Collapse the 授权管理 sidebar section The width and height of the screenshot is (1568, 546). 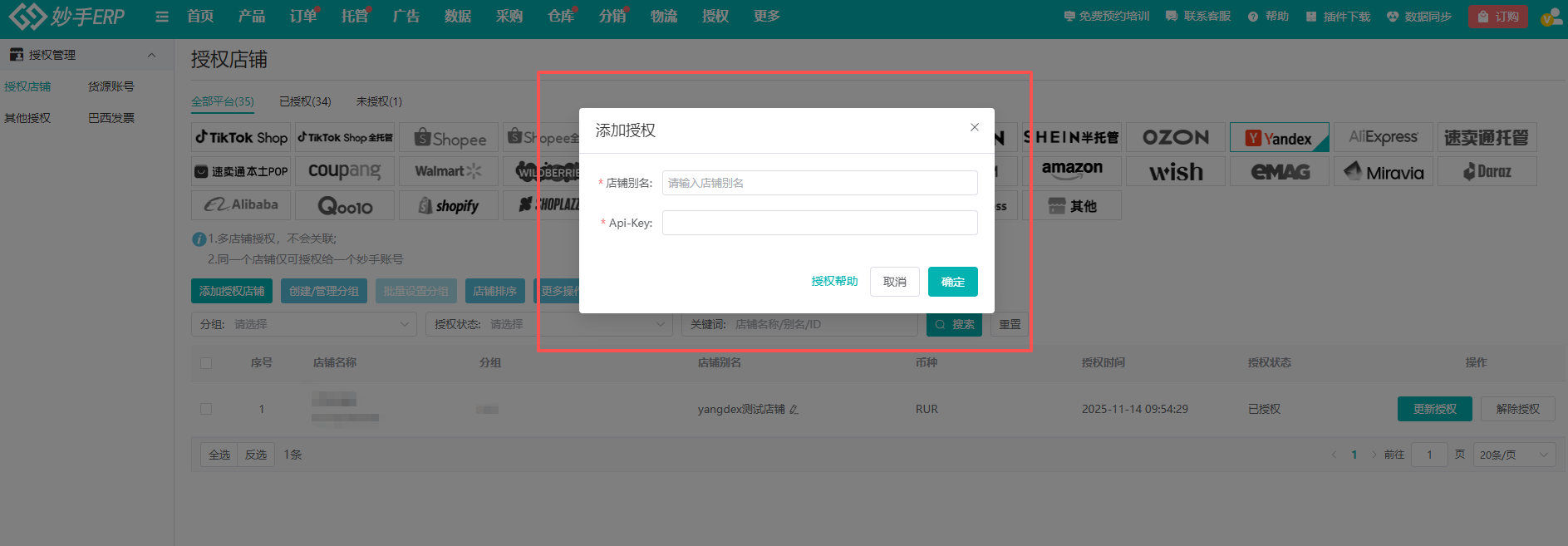151,55
